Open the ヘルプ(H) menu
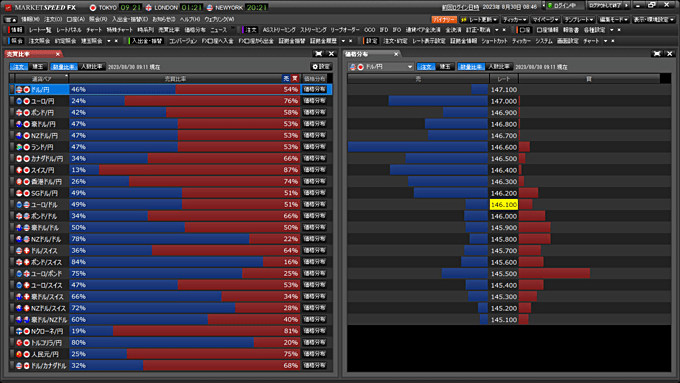 [x=190, y=20]
